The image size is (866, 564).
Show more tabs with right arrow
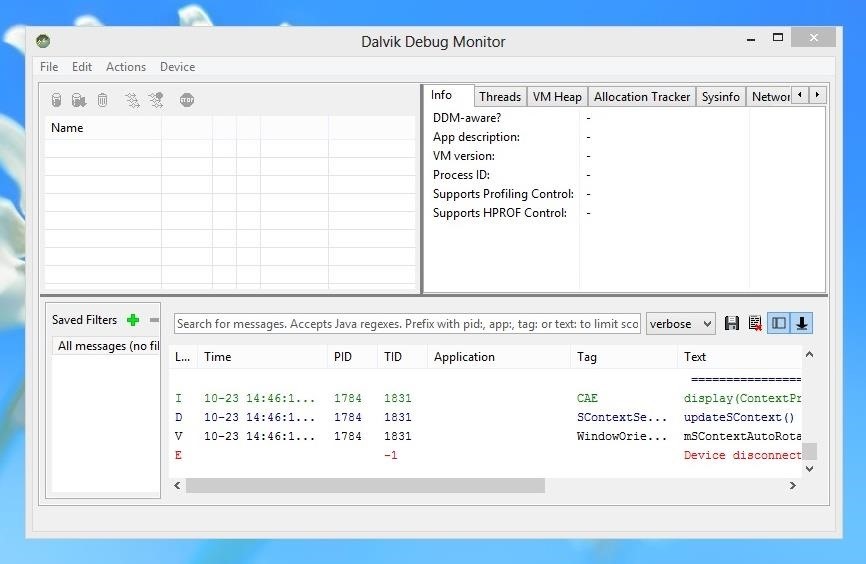click(x=817, y=95)
